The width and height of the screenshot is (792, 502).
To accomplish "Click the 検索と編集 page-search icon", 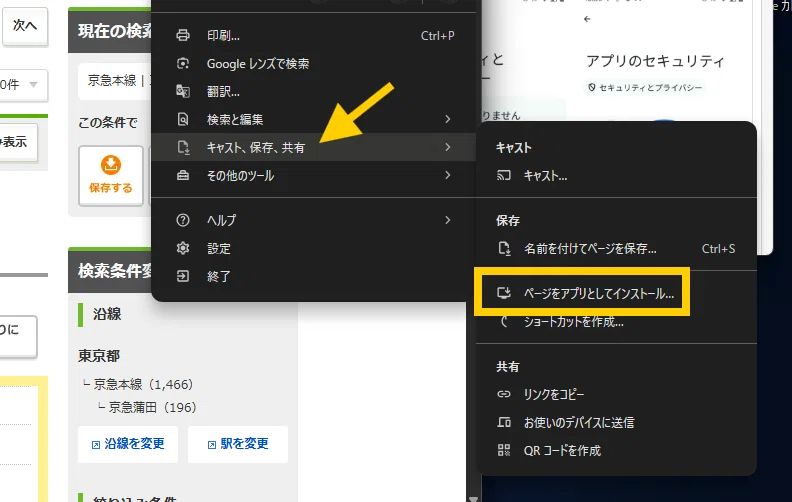I will [x=183, y=119].
